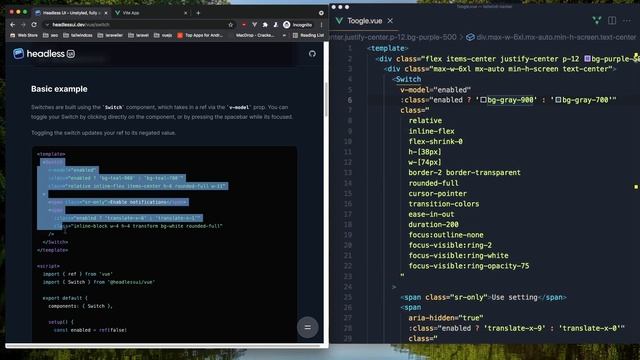The height and width of the screenshot is (360, 640).
Task: Click the v-model="enabled" line
Action: [436, 90]
